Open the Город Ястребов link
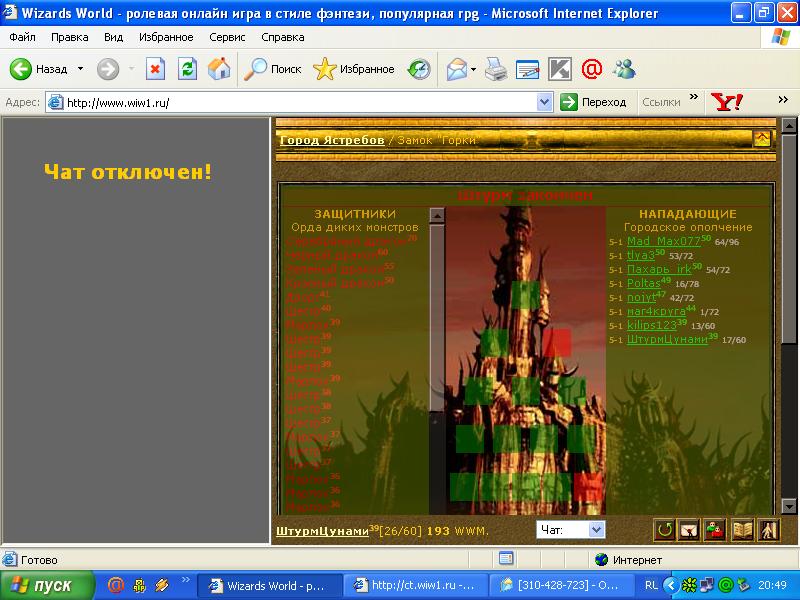 332,140
